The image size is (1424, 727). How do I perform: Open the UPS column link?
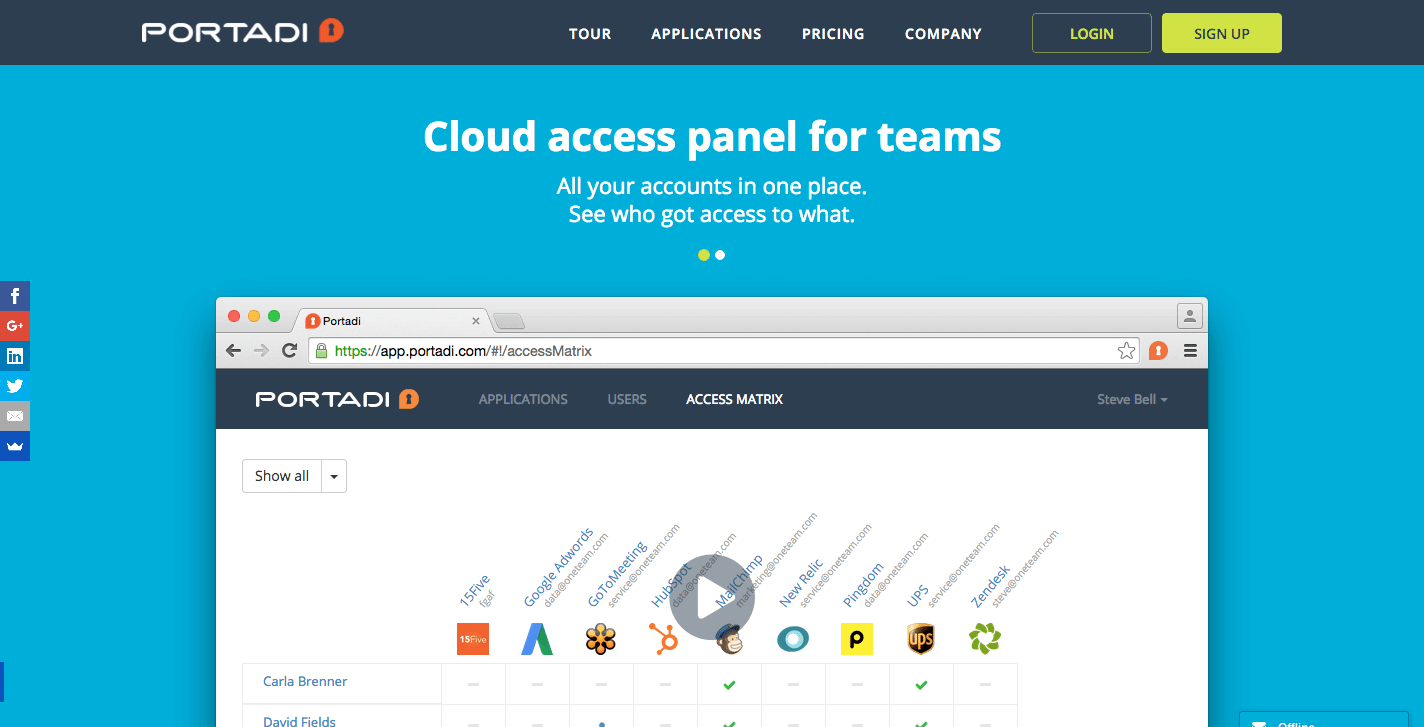(x=918, y=597)
